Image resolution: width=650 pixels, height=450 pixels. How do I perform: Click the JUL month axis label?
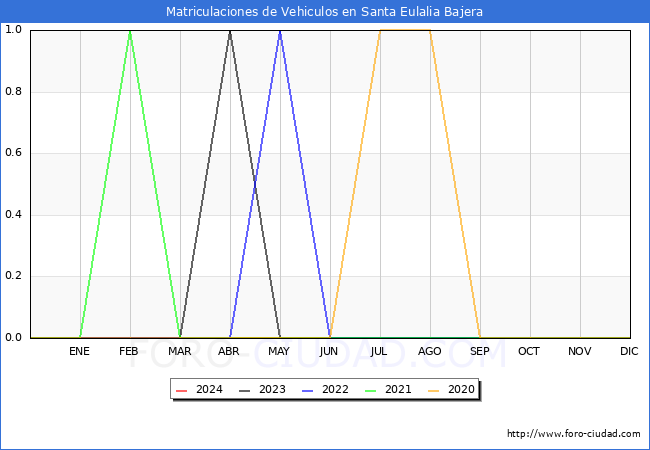coord(379,351)
